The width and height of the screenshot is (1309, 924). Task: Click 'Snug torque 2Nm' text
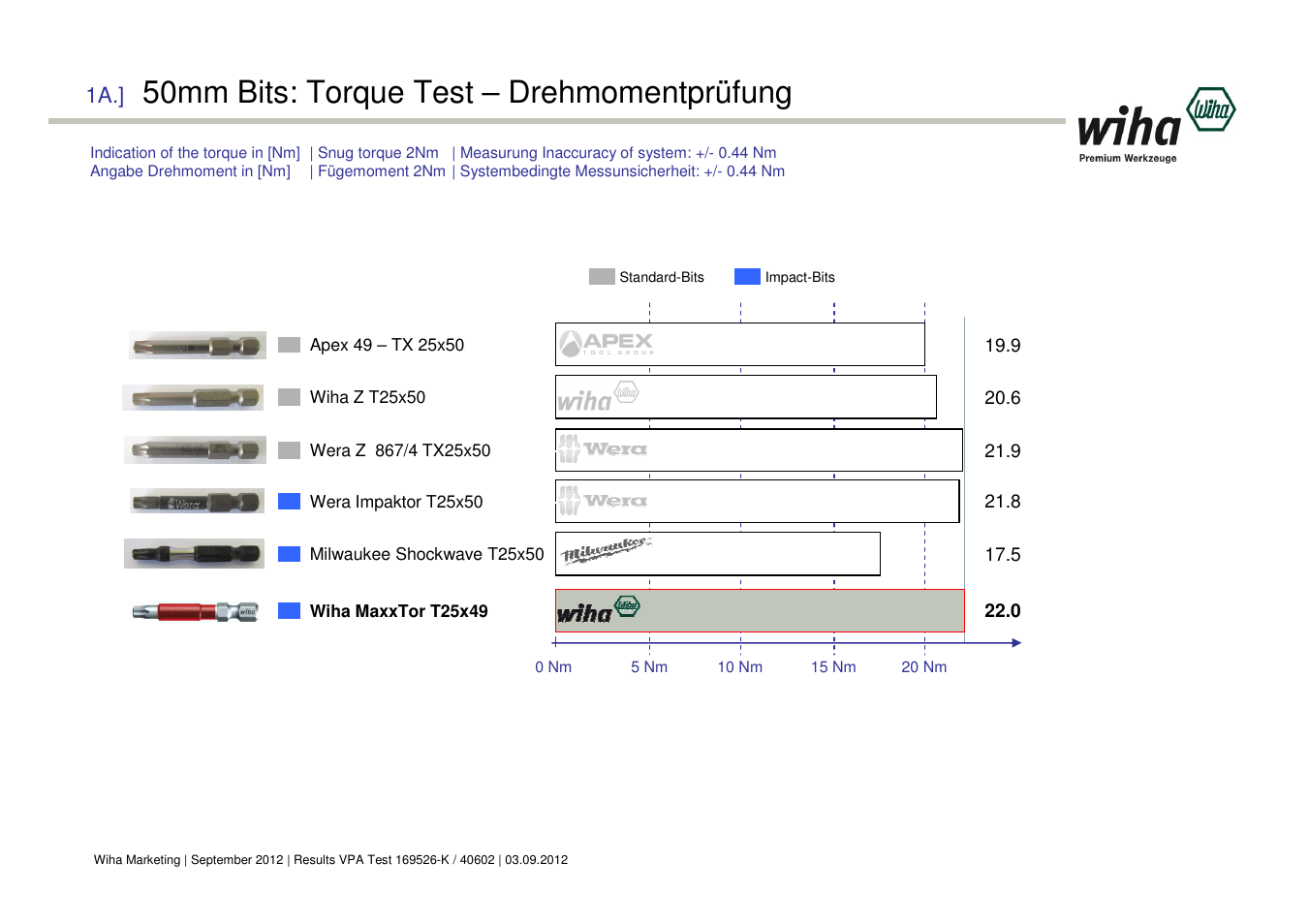coord(378,153)
